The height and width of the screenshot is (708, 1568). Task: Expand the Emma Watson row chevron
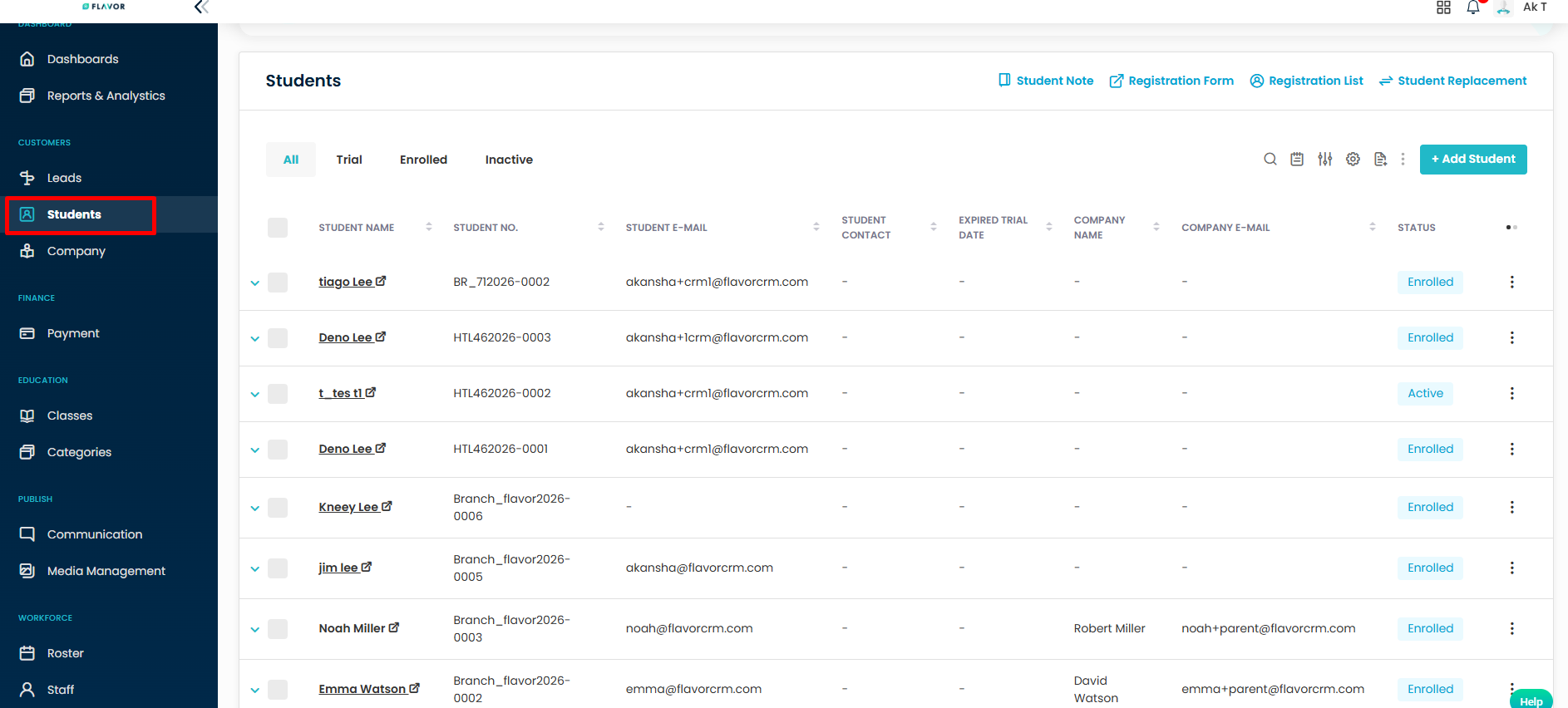click(x=255, y=691)
